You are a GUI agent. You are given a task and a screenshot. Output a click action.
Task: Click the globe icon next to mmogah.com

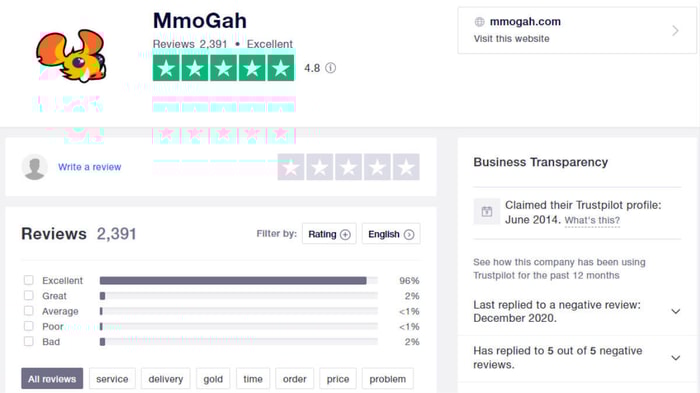tap(479, 21)
